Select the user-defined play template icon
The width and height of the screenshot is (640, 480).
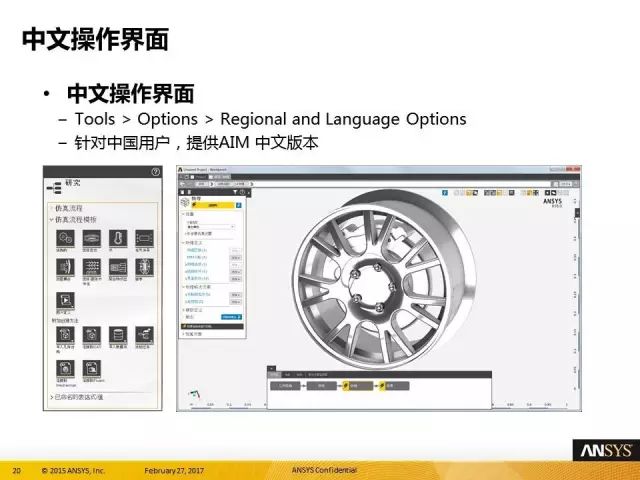coord(65,301)
